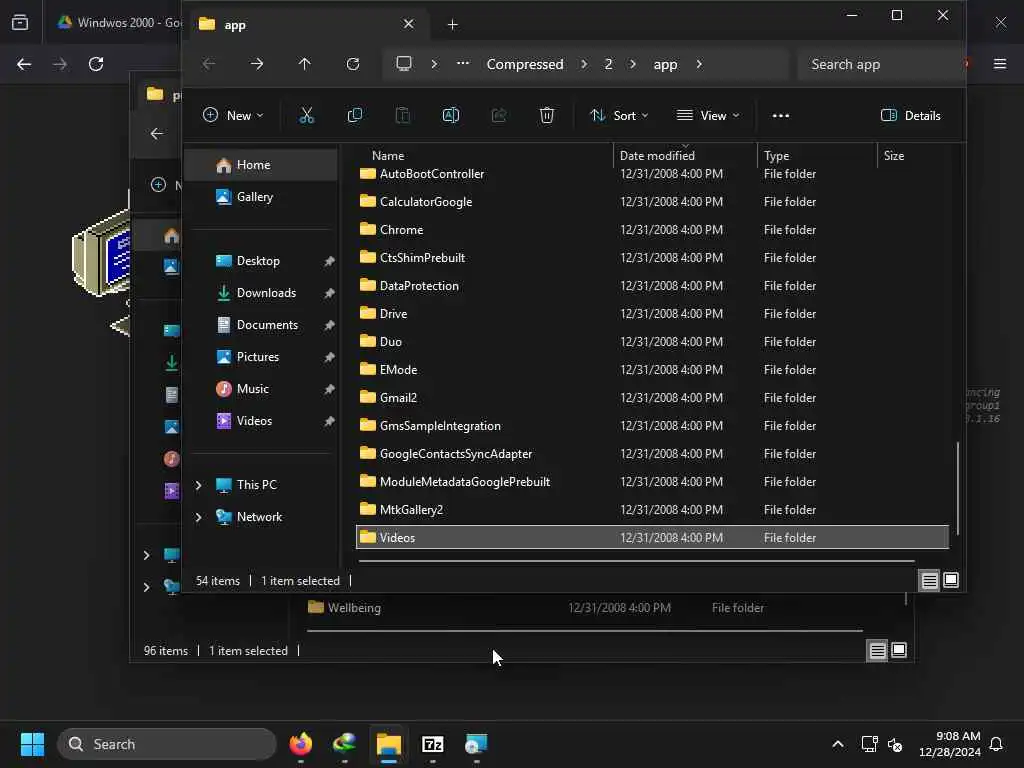Open the Firefox taskbar icon

coord(300,744)
